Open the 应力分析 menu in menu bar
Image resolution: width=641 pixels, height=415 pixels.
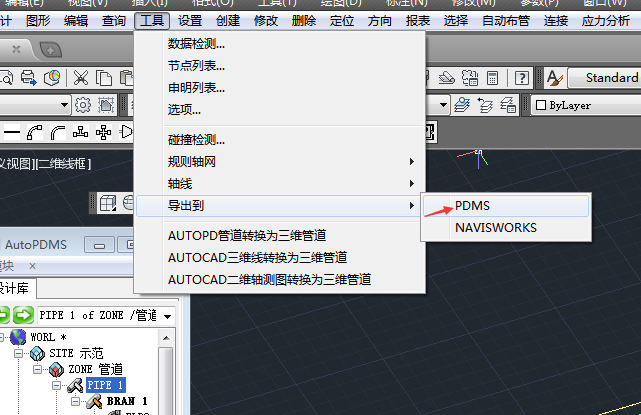605,20
